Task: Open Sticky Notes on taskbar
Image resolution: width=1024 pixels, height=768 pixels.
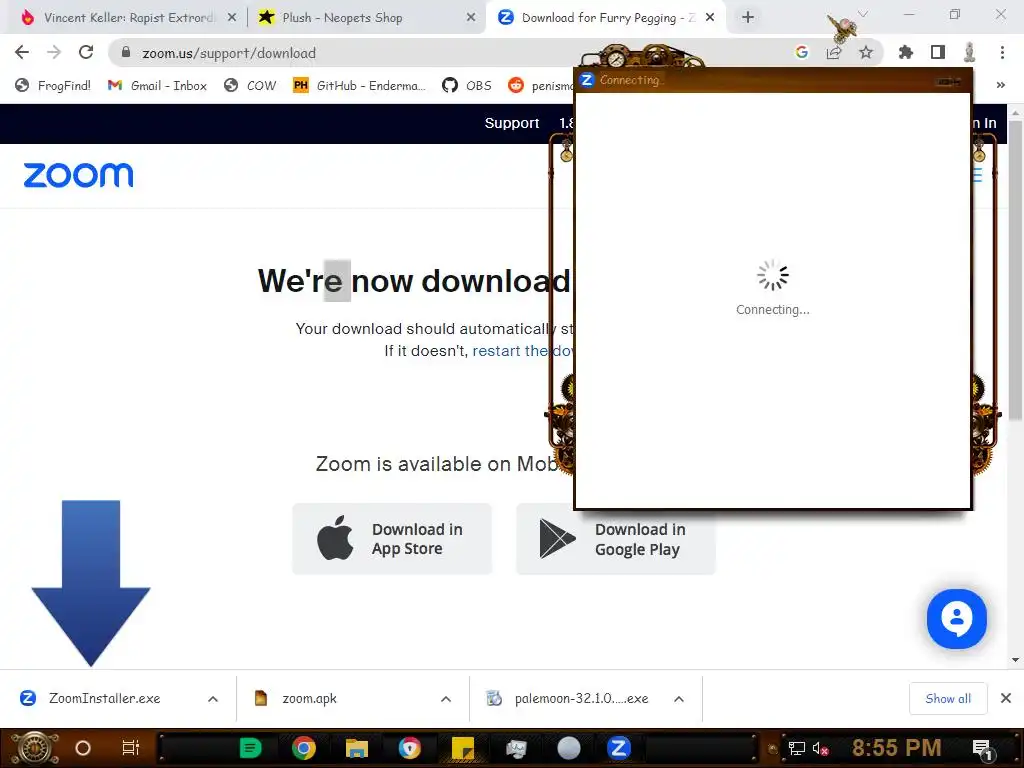Action: [x=463, y=748]
